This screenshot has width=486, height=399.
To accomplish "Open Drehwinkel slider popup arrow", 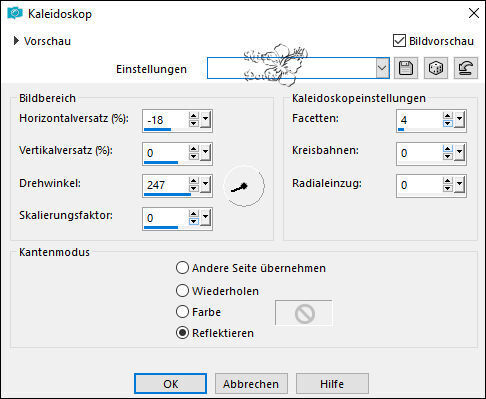I will (205, 184).
